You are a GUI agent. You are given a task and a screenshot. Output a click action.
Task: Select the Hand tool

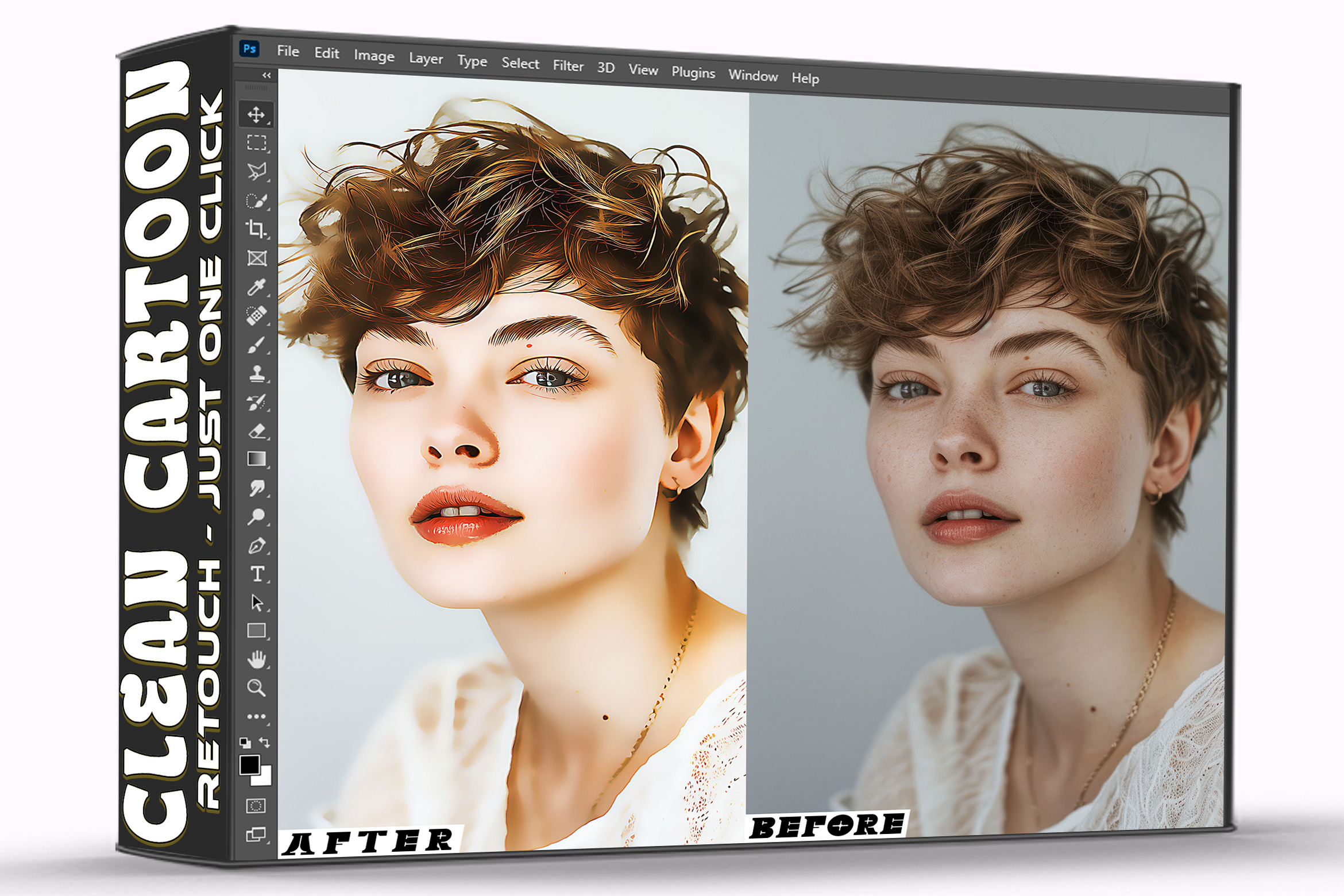(257, 659)
